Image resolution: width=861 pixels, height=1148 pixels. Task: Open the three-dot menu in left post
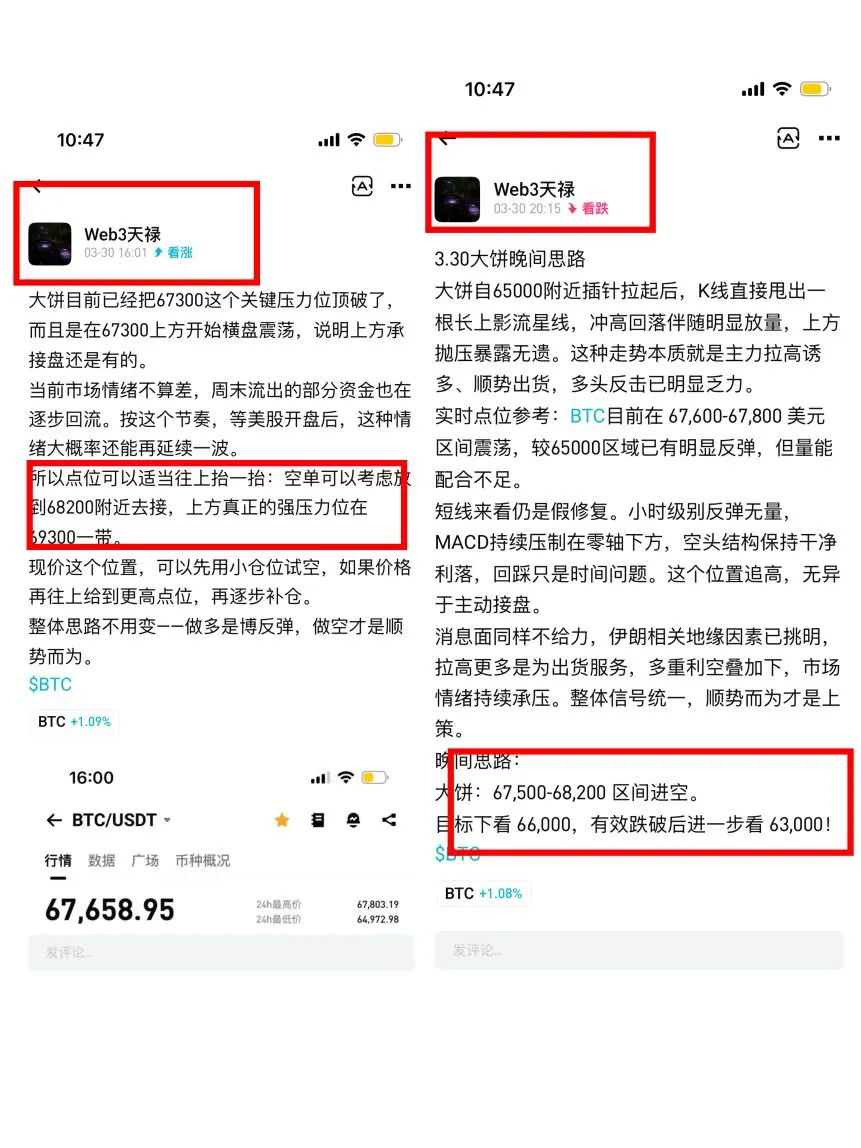[400, 186]
